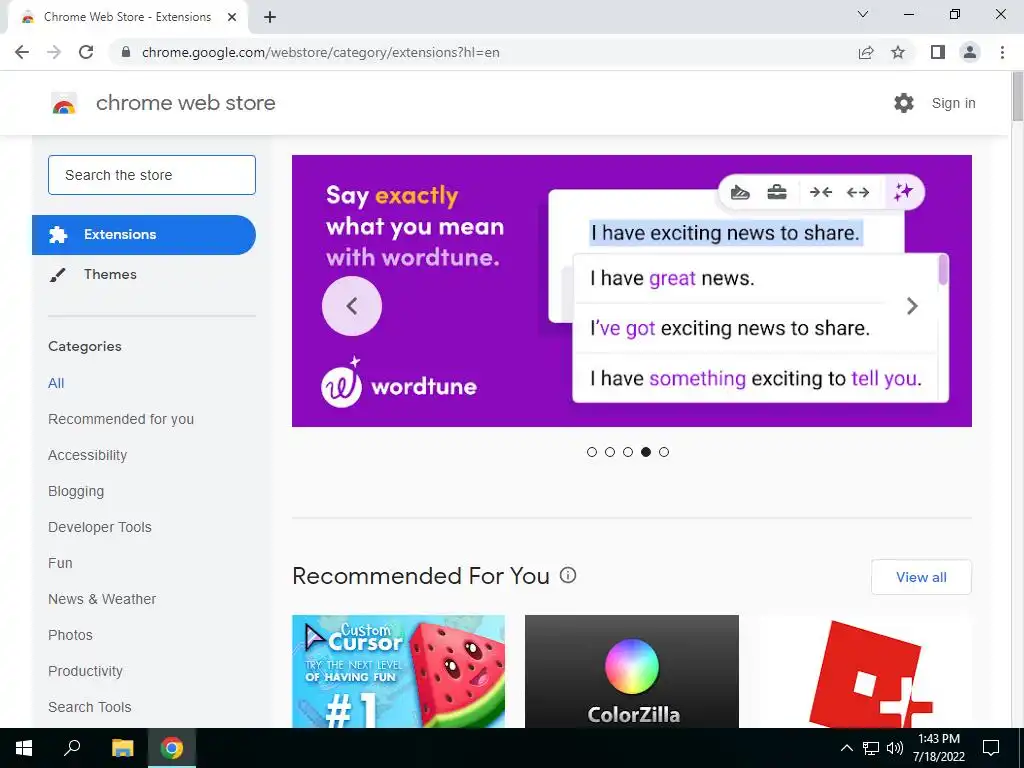Screen dimensions: 1024x768
Task: Open the web store settings gear
Action: pyautogui.click(x=904, y=103)
